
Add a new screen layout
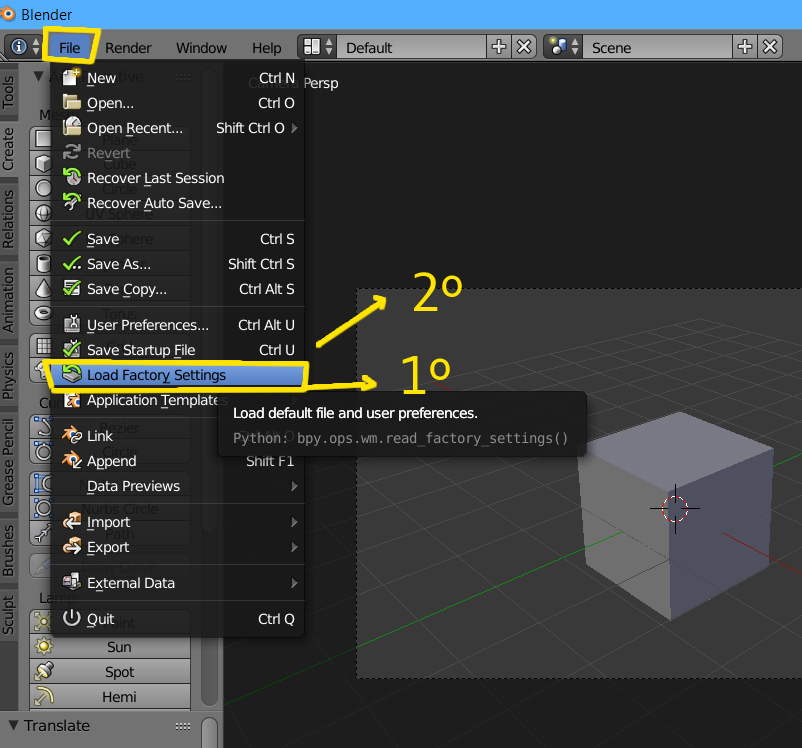click(498, 47)
